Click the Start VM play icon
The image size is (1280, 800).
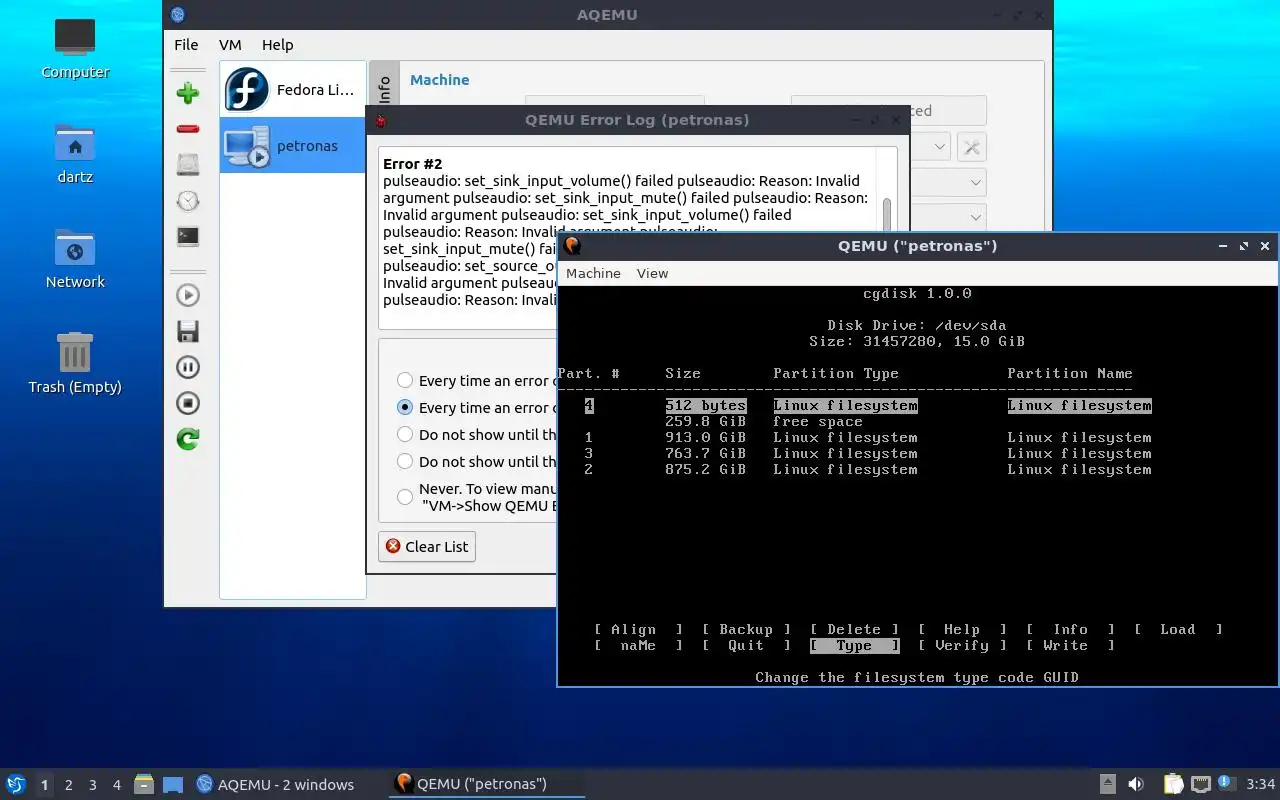[188, 295]
